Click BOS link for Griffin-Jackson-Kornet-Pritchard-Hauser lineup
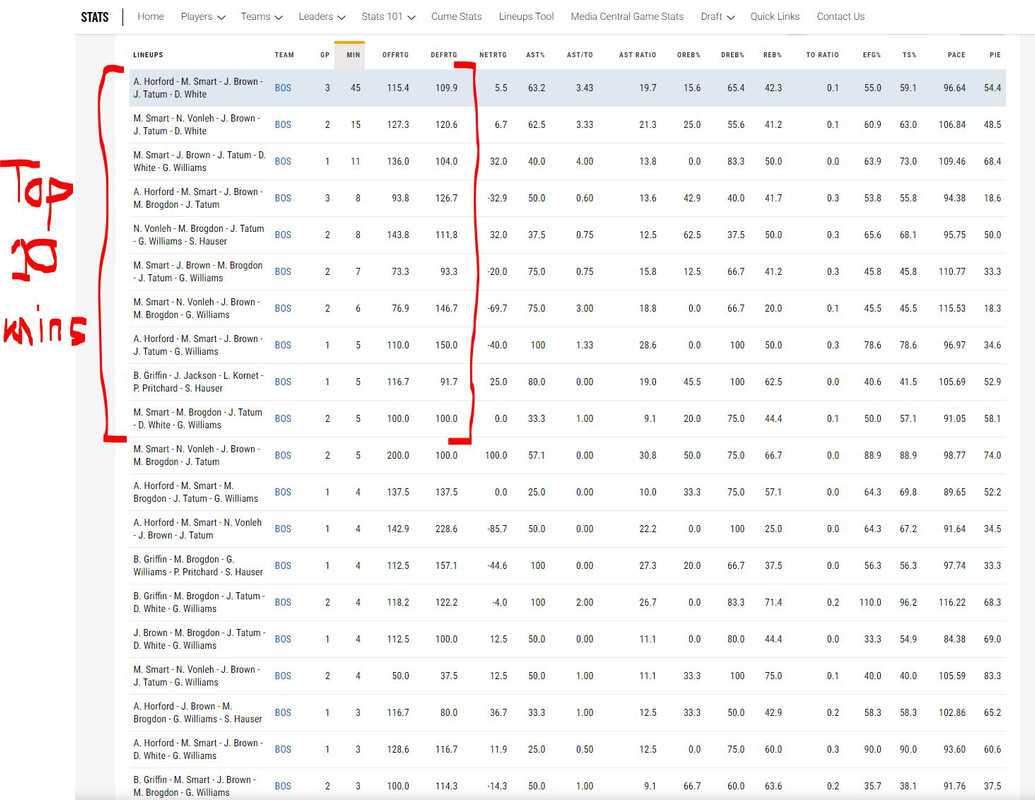The height and width of the screenshot is (800, 1035). 283,382
